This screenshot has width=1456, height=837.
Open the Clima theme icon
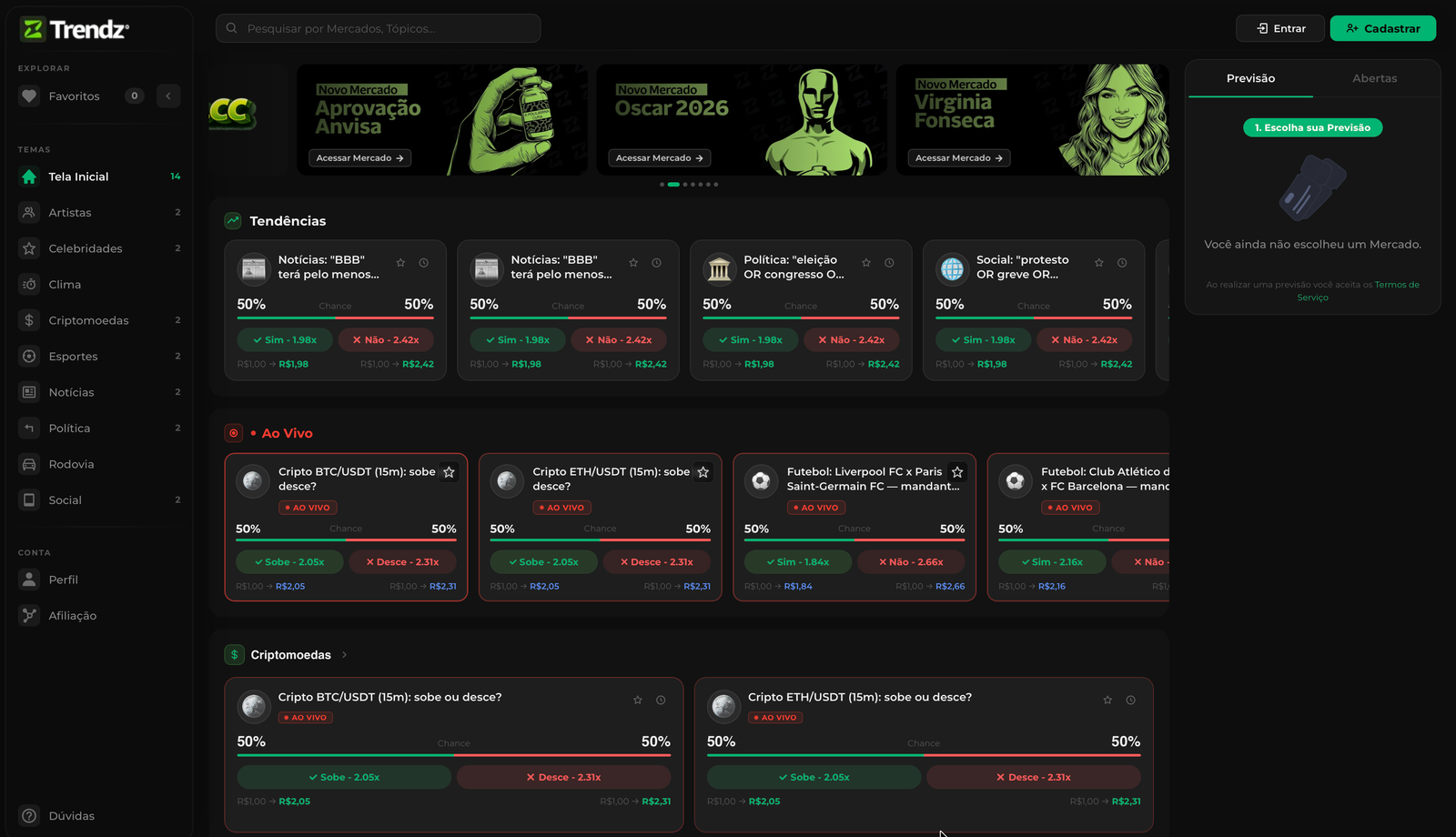pos(29,285)
